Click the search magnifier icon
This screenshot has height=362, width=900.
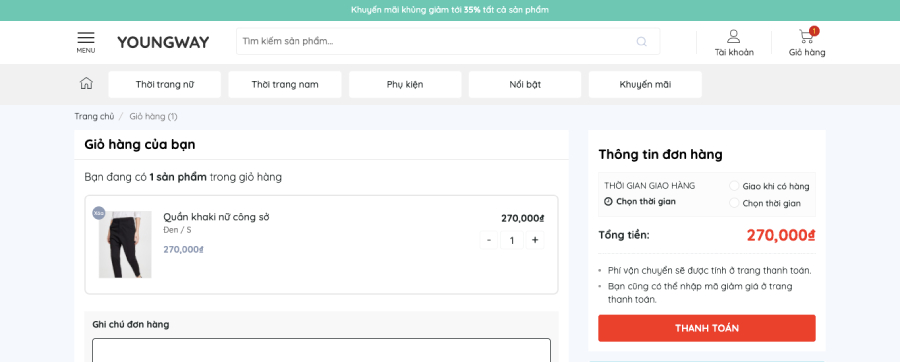(x=642, y=41)
